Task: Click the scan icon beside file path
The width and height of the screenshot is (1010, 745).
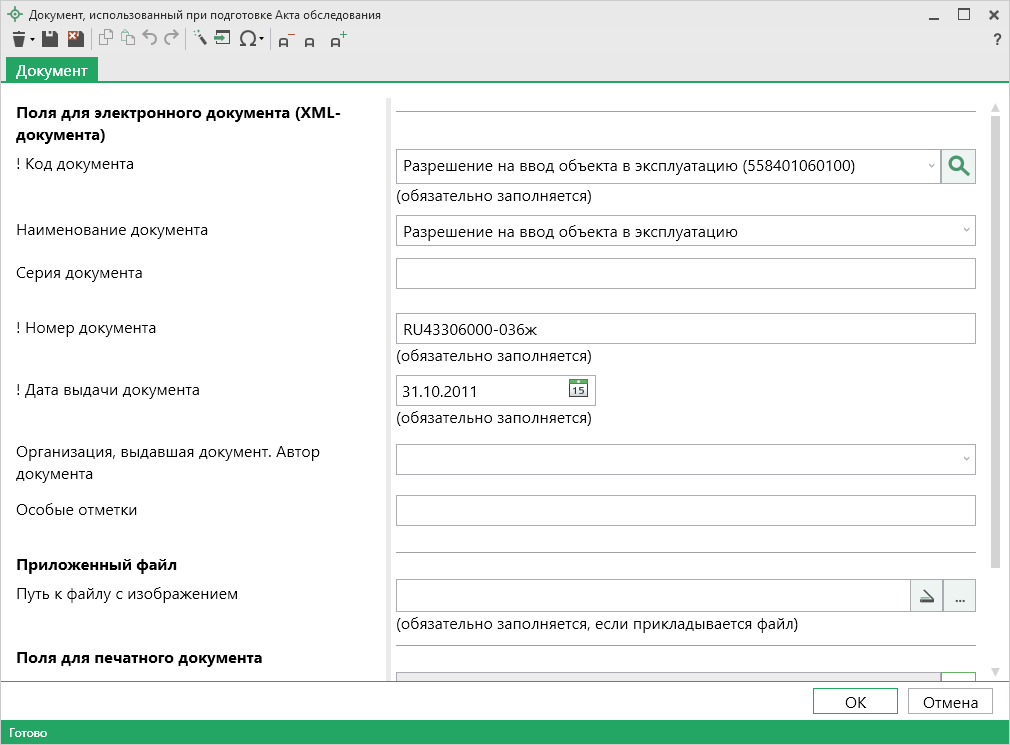Action: point(927,596)
